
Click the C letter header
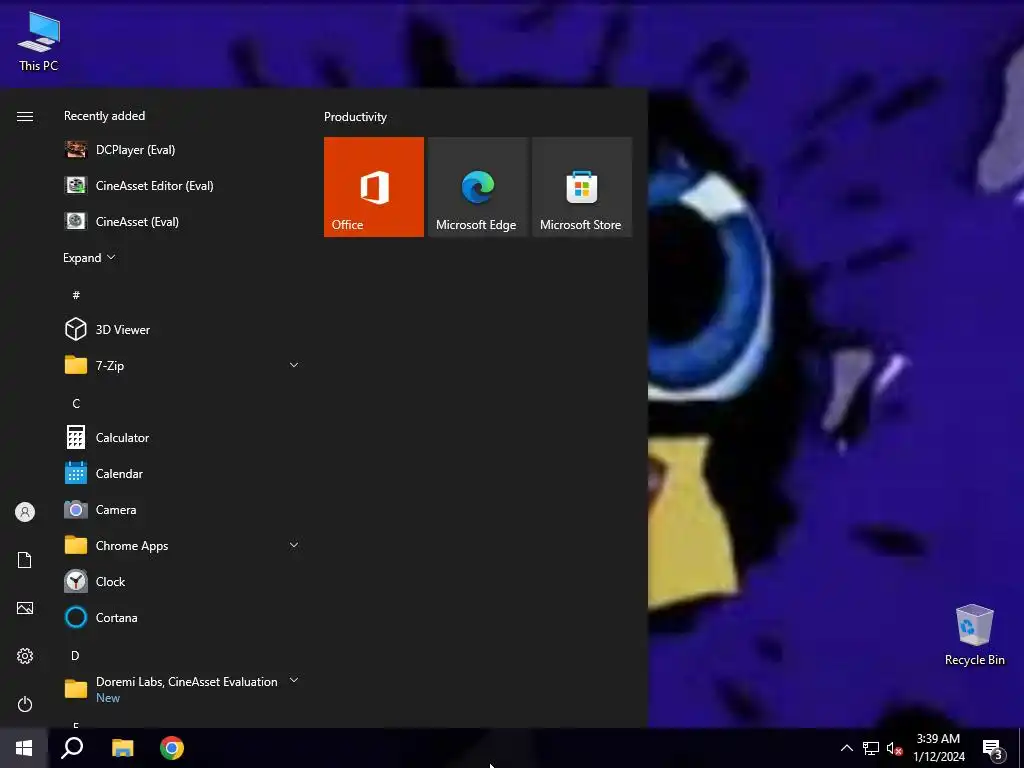pos(76,404)
